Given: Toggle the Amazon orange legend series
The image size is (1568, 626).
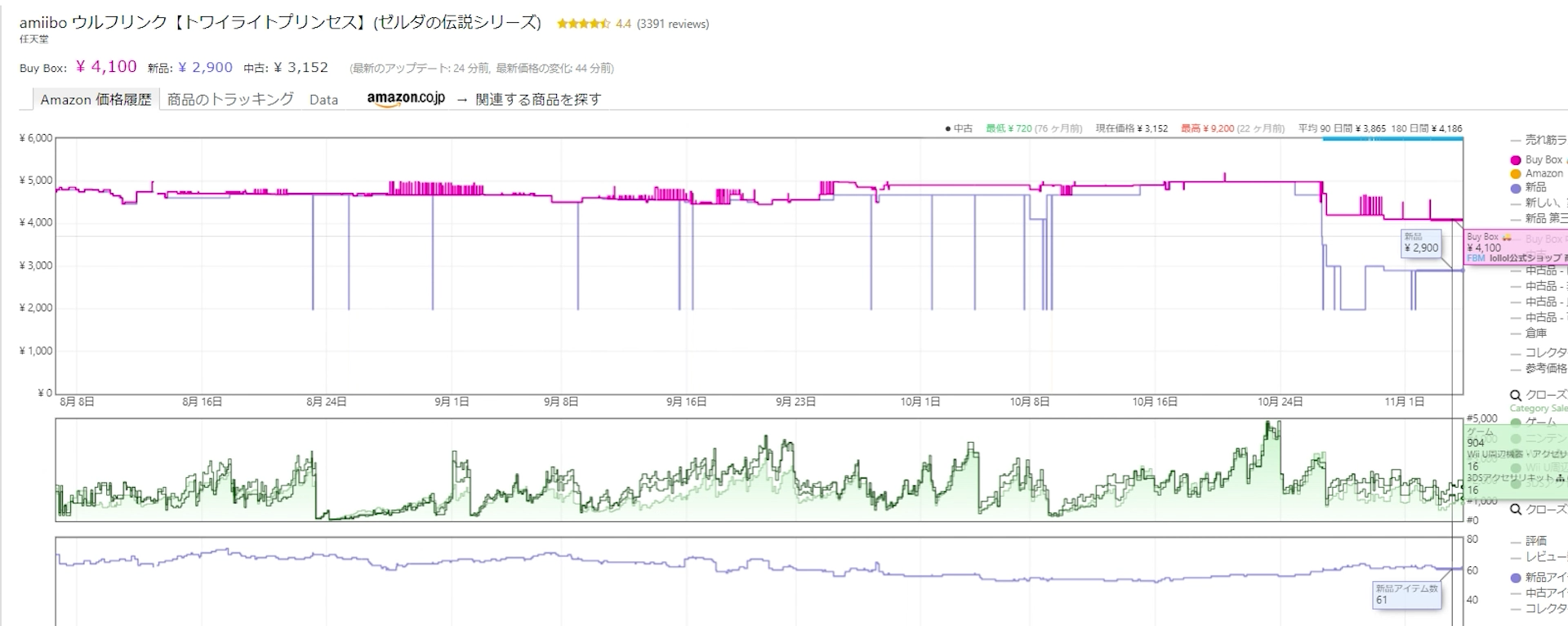Looking at the screenshot, I should click(x=1515, y=174).
